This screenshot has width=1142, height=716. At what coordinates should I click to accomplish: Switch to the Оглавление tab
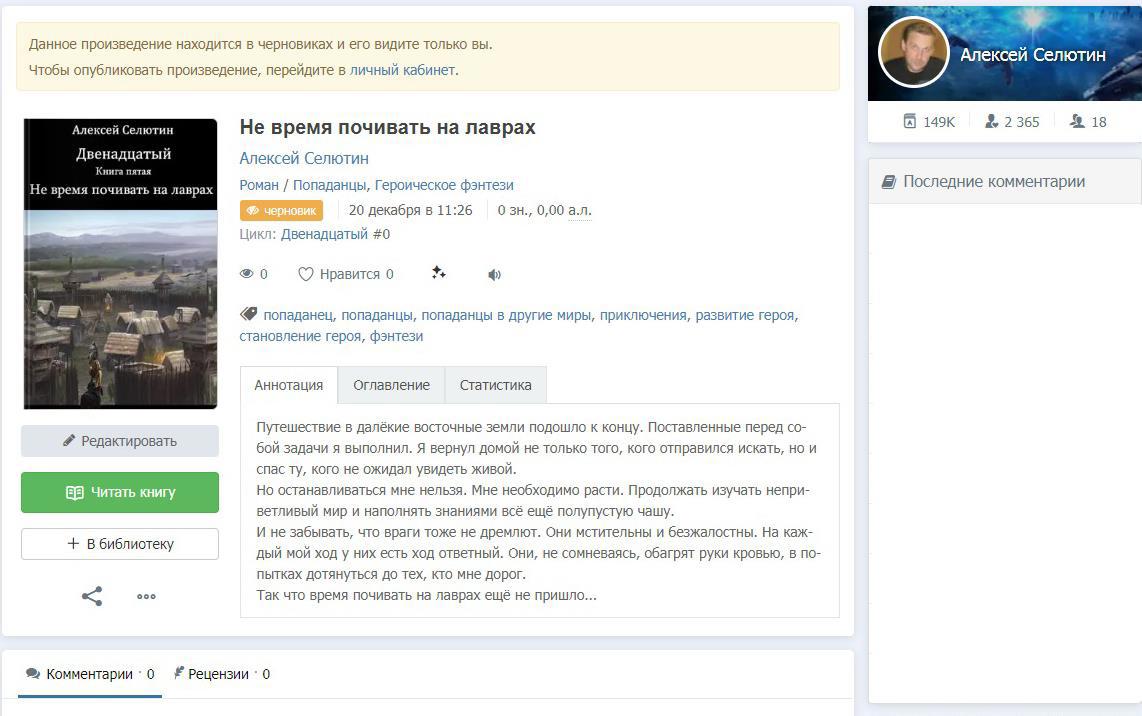(x=391, y=385)
